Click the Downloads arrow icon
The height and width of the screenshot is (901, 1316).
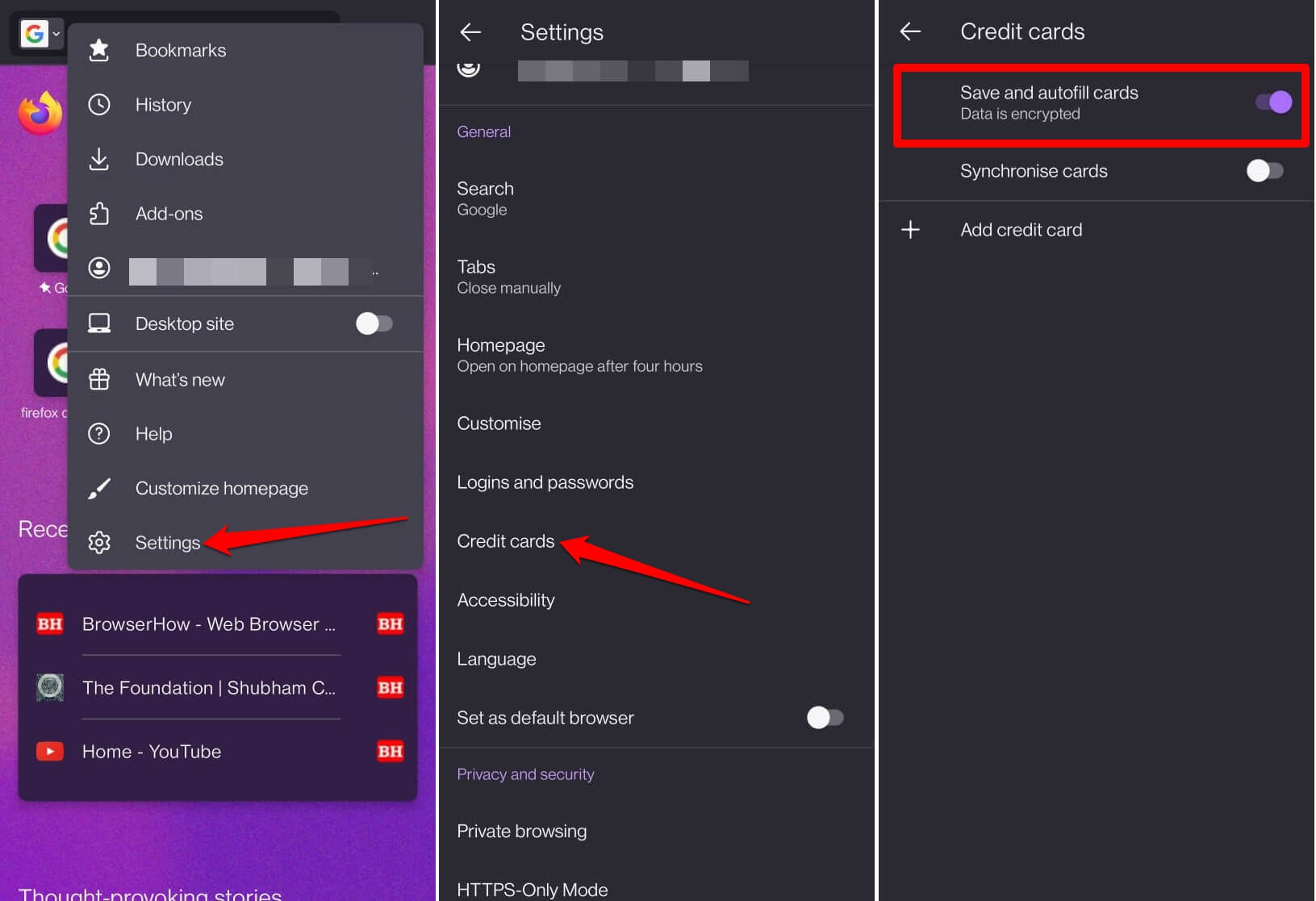coord(99,159)
